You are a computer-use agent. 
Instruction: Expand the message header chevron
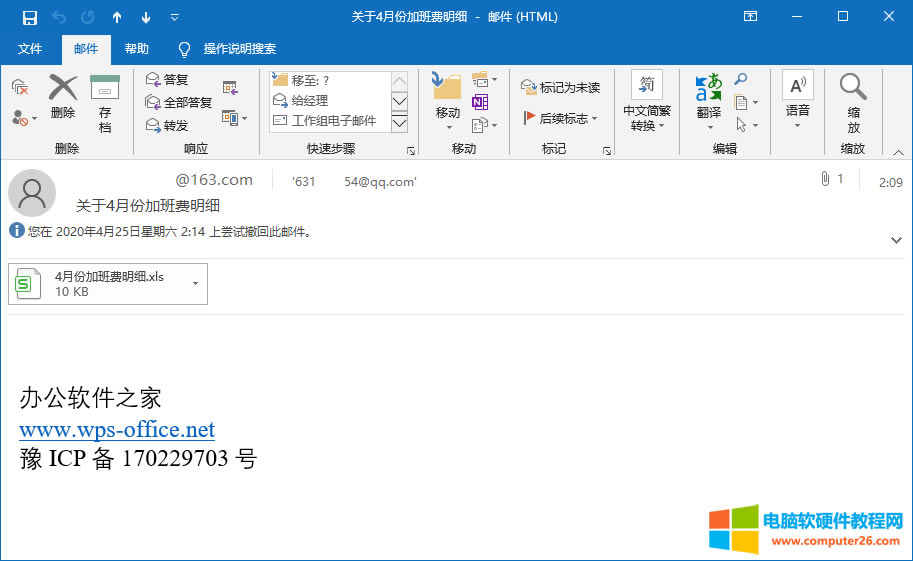pyautogui.click(x=896, y=240)
